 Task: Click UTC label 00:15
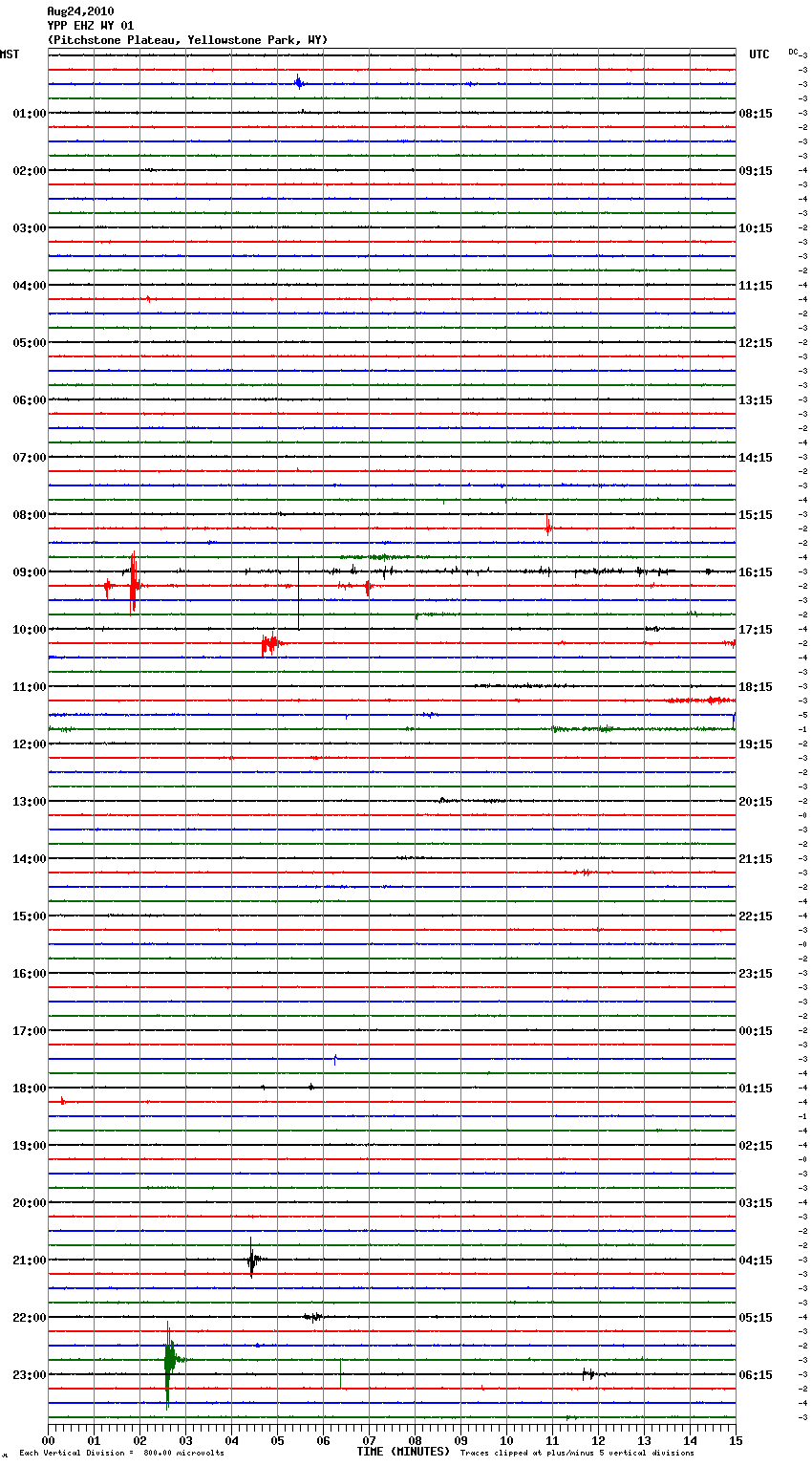pyautogui.click(x=756, y=1031)
